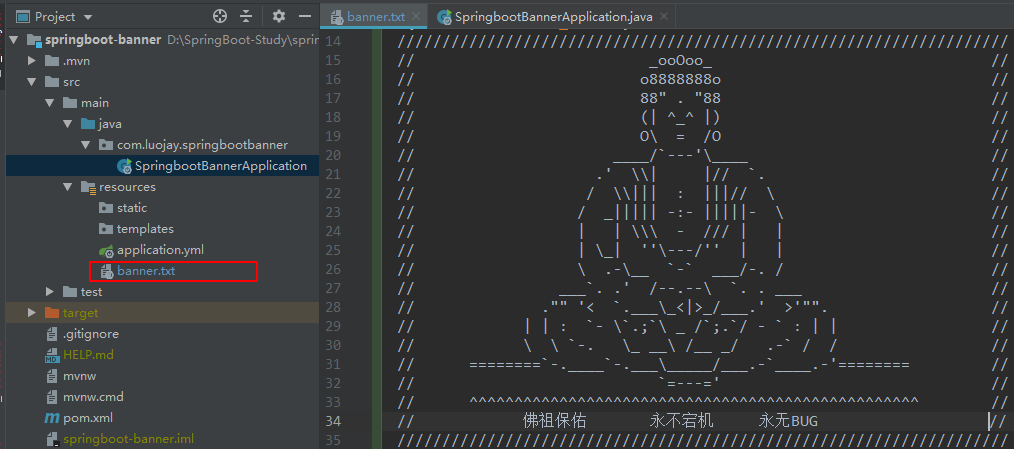
Task: Expand the target folder
Action: point(32,313)
